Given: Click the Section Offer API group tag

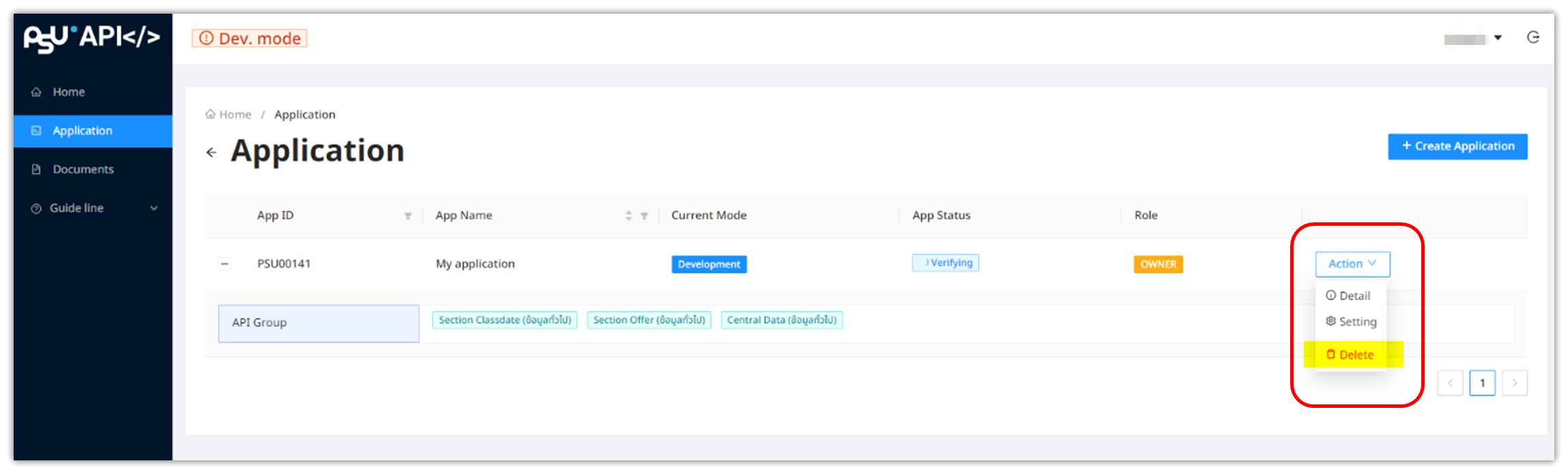Looking at the screenshot, I should (648, 320).
